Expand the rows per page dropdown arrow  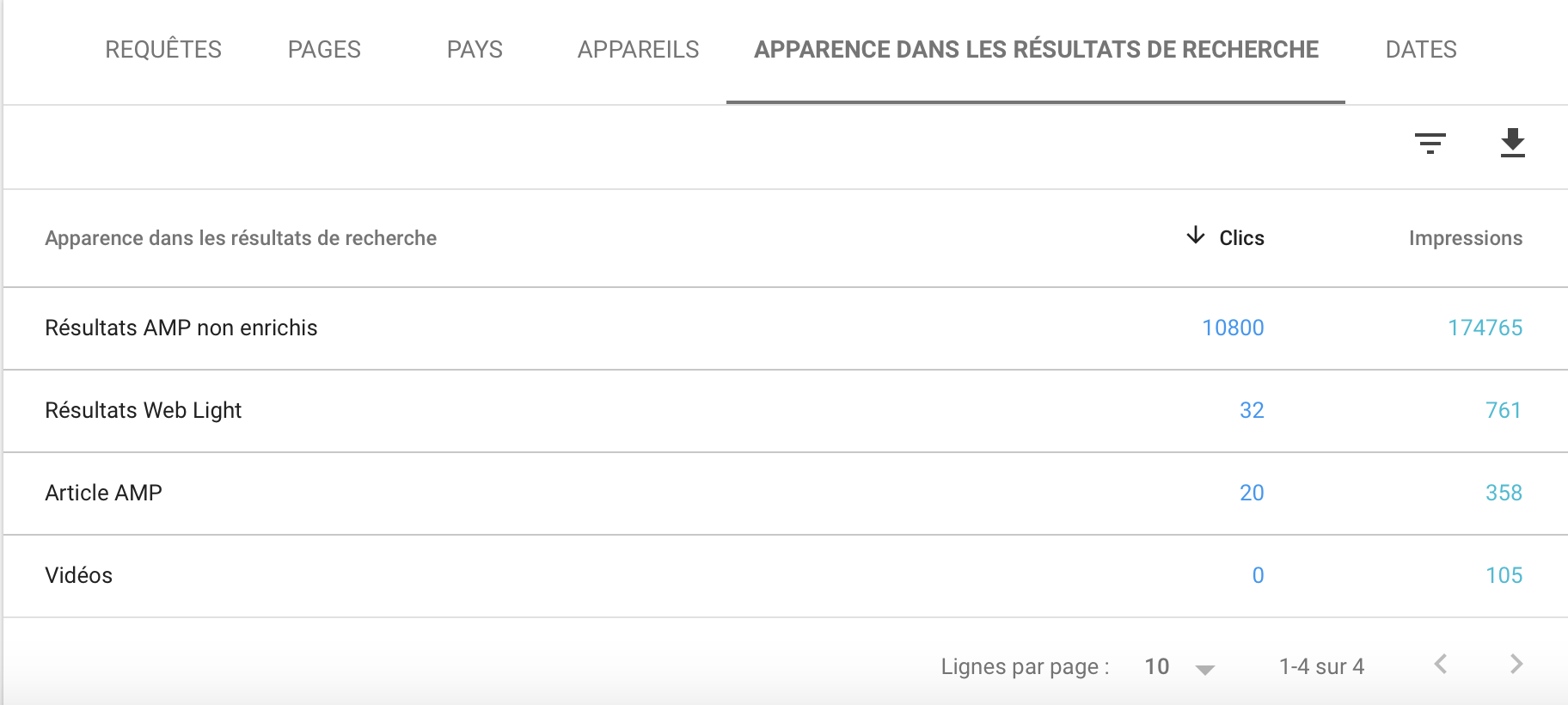click(x=1204, y=670)
